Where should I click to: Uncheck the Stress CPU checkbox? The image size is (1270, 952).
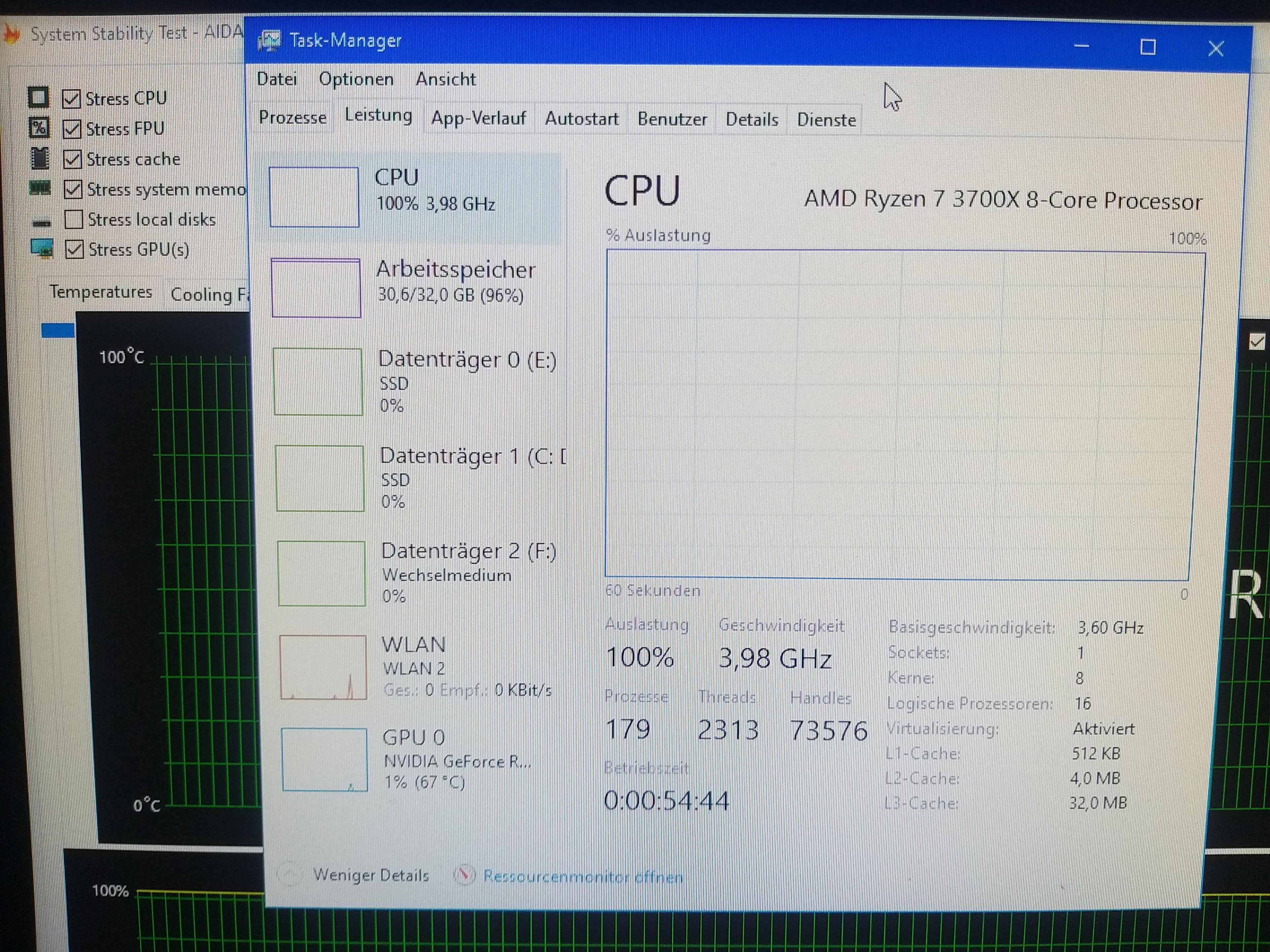72,99
